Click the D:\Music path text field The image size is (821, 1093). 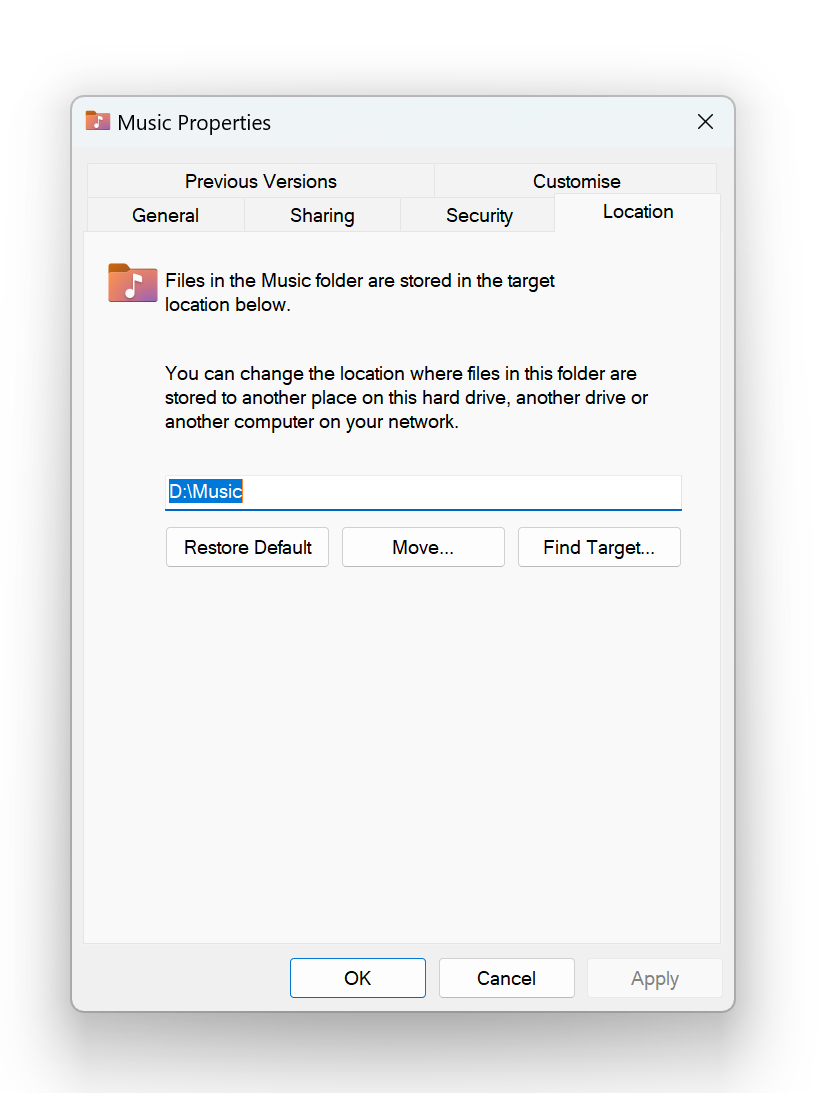click(423, 492)
